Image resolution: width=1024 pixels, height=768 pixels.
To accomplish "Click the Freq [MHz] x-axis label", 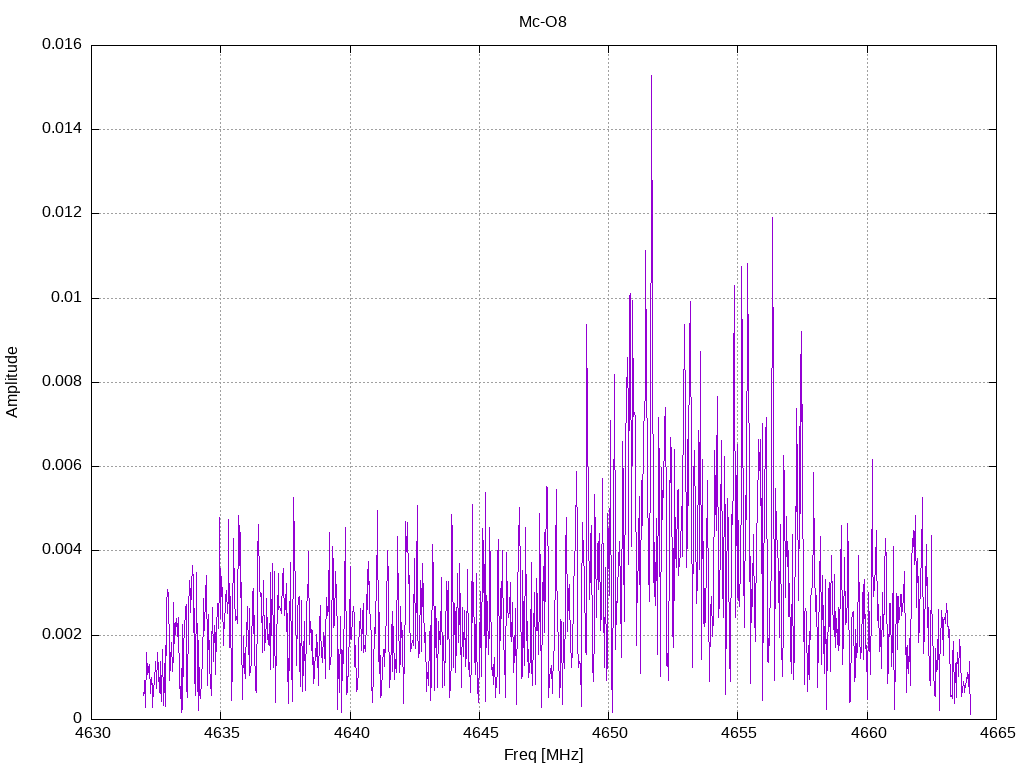I will coord(543,755).
